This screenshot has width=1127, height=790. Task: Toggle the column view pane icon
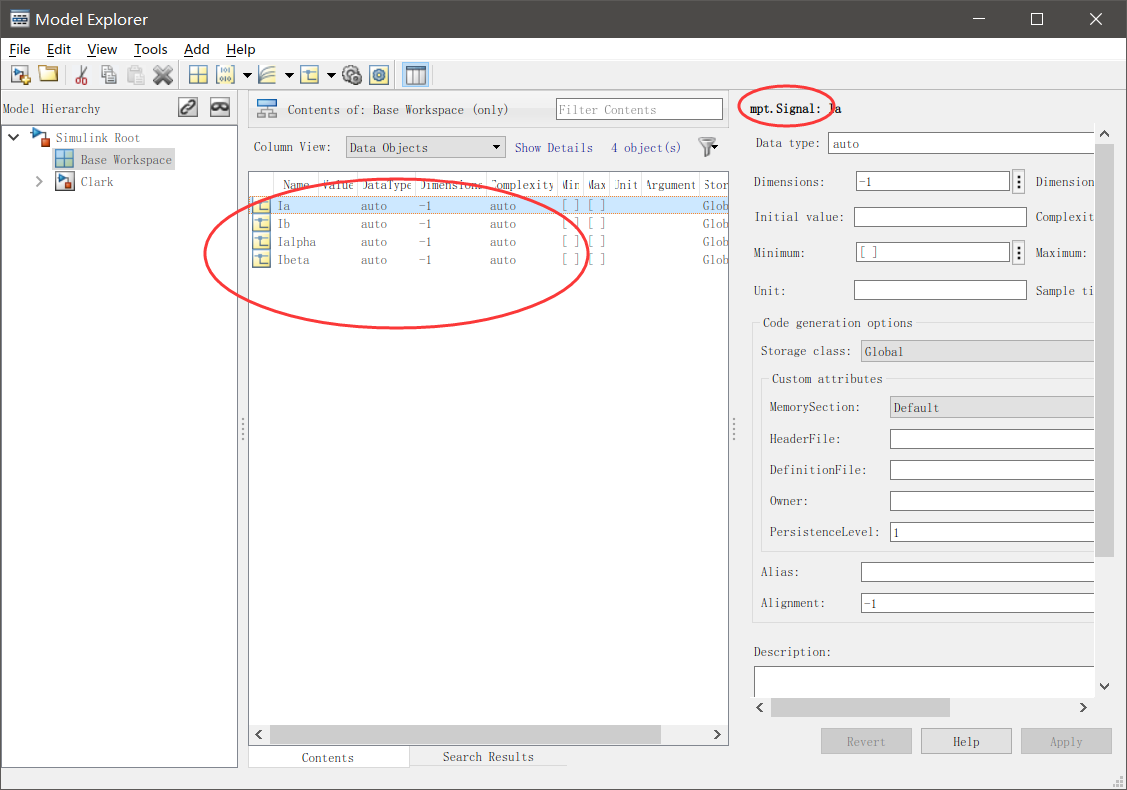coord(415,74)
